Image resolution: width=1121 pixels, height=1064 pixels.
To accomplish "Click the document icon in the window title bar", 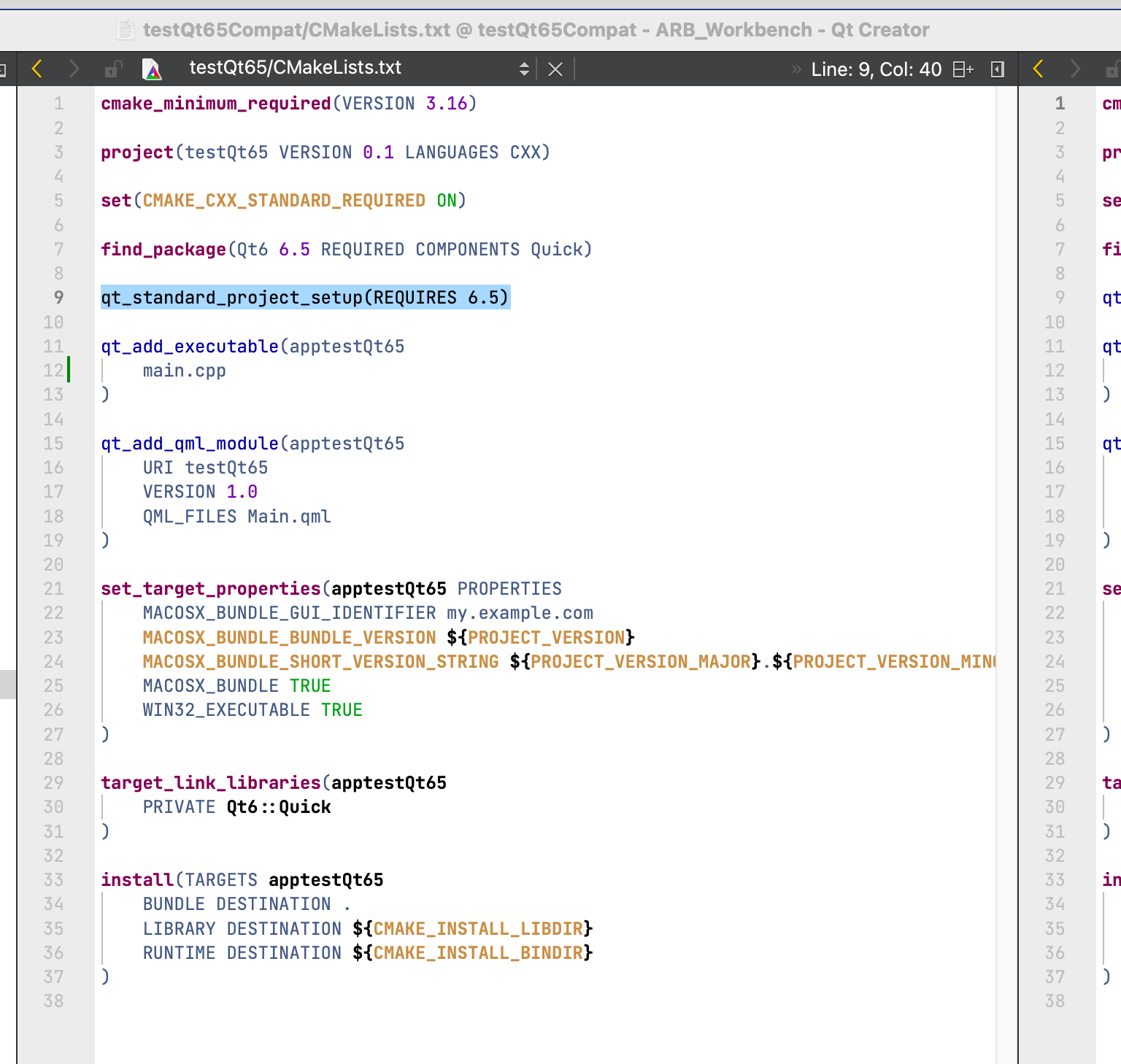I will [x=126, y=30].
